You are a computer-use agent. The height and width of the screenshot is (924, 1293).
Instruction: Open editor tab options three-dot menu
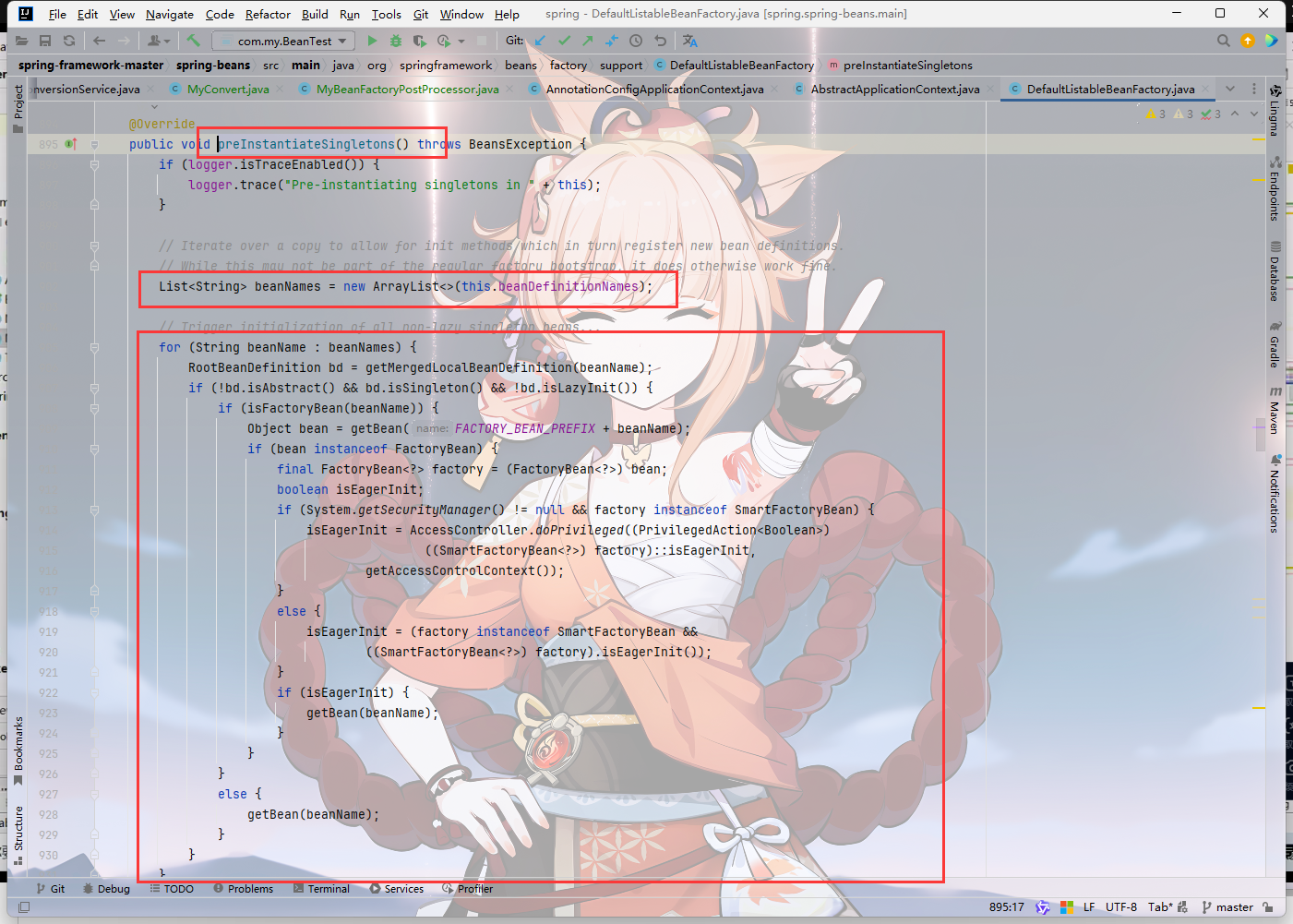pos(1253,89)
